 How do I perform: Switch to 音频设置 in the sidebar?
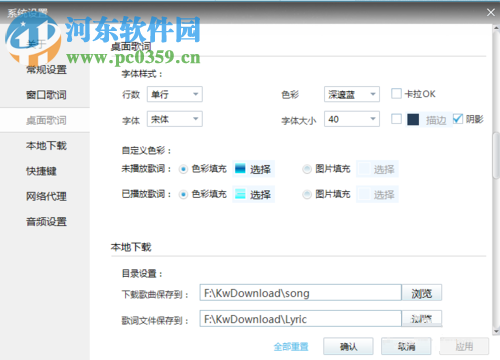(x=46, y=222)
